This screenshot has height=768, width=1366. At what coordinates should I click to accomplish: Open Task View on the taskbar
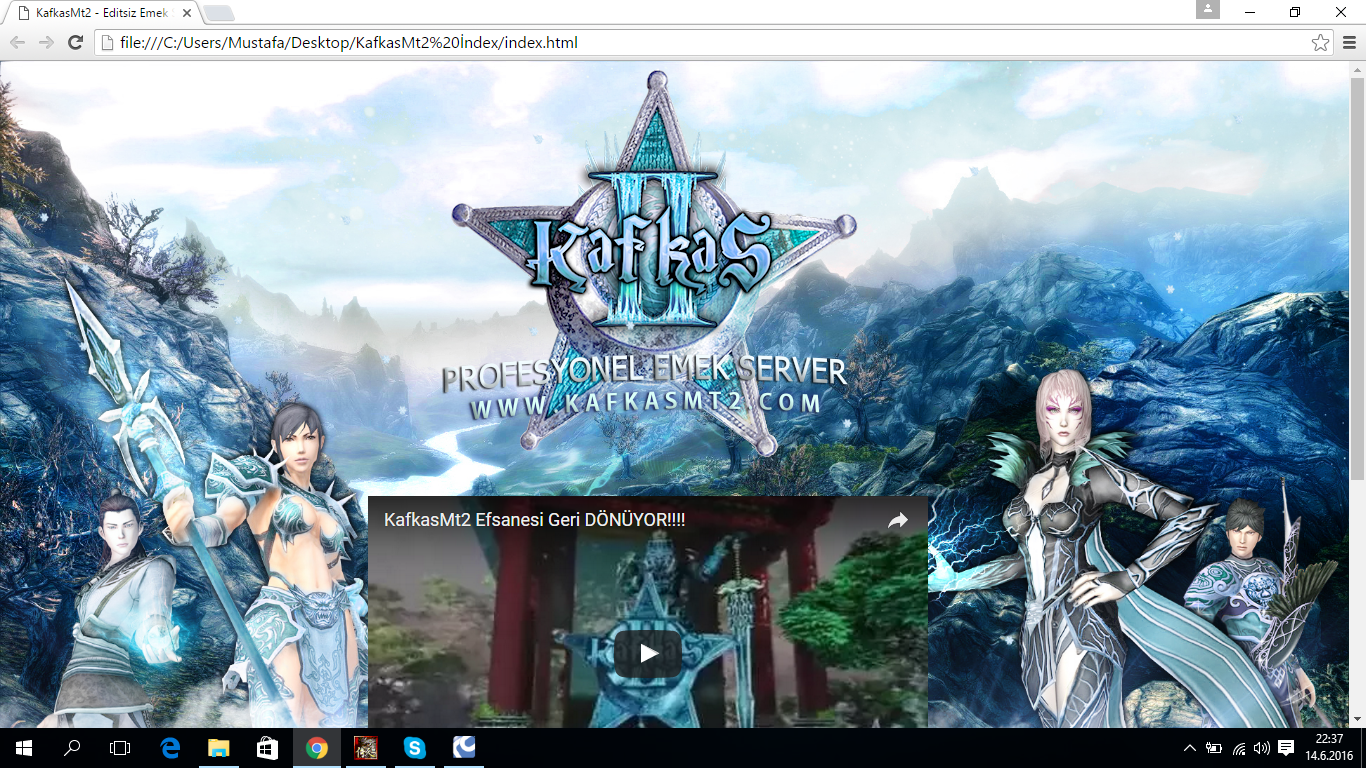point(120,748)
